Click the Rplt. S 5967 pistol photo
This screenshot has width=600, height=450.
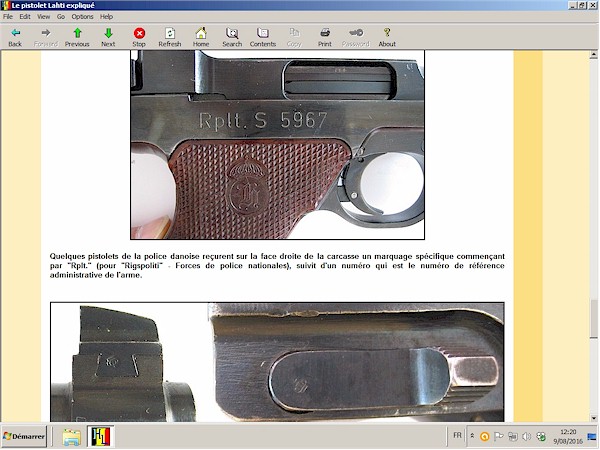(x=277, y=145)
